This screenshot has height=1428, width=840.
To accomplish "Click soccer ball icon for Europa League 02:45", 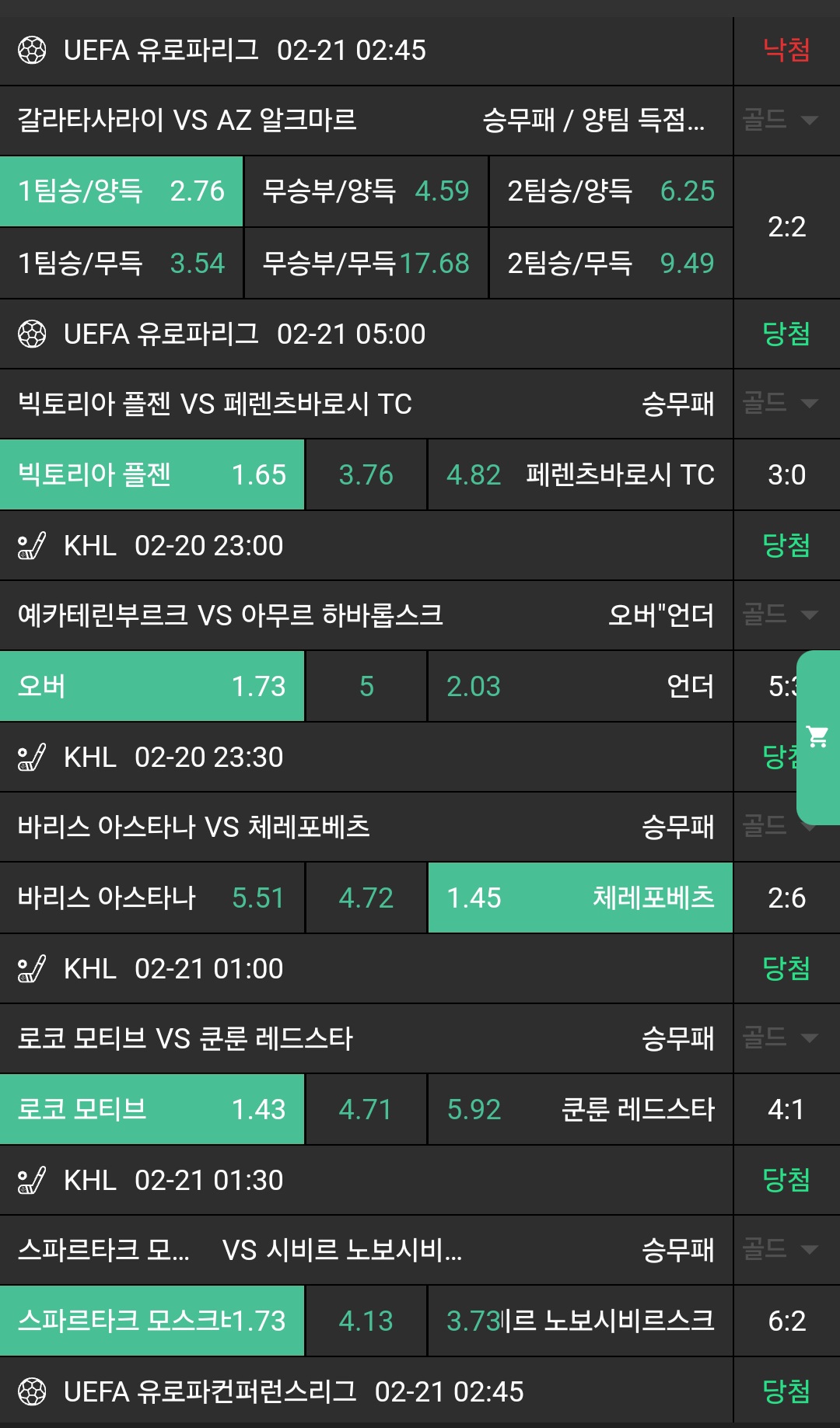I will click(32, 51).
